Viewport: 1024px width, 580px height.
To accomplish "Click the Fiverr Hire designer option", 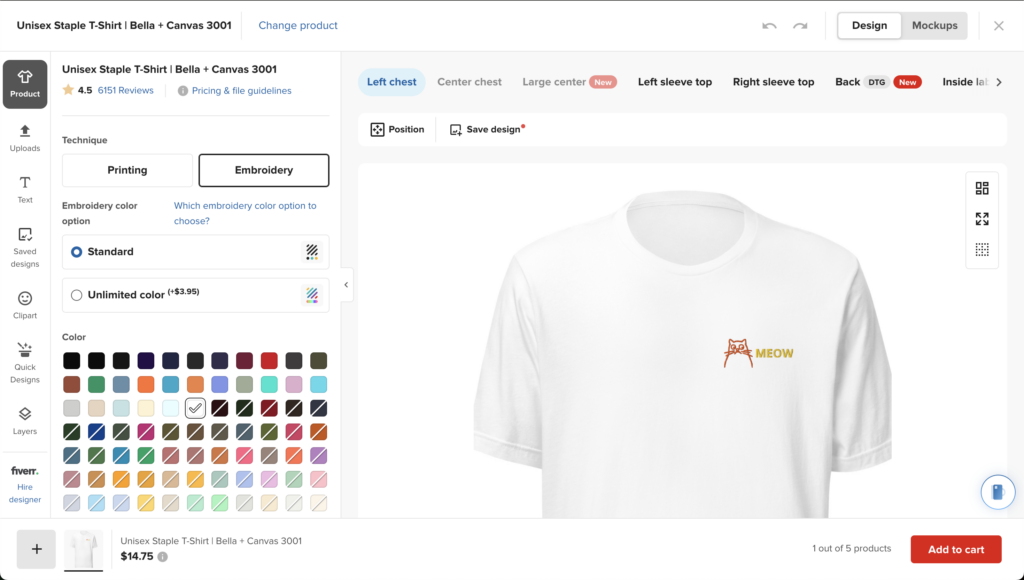I will point(25,485).
